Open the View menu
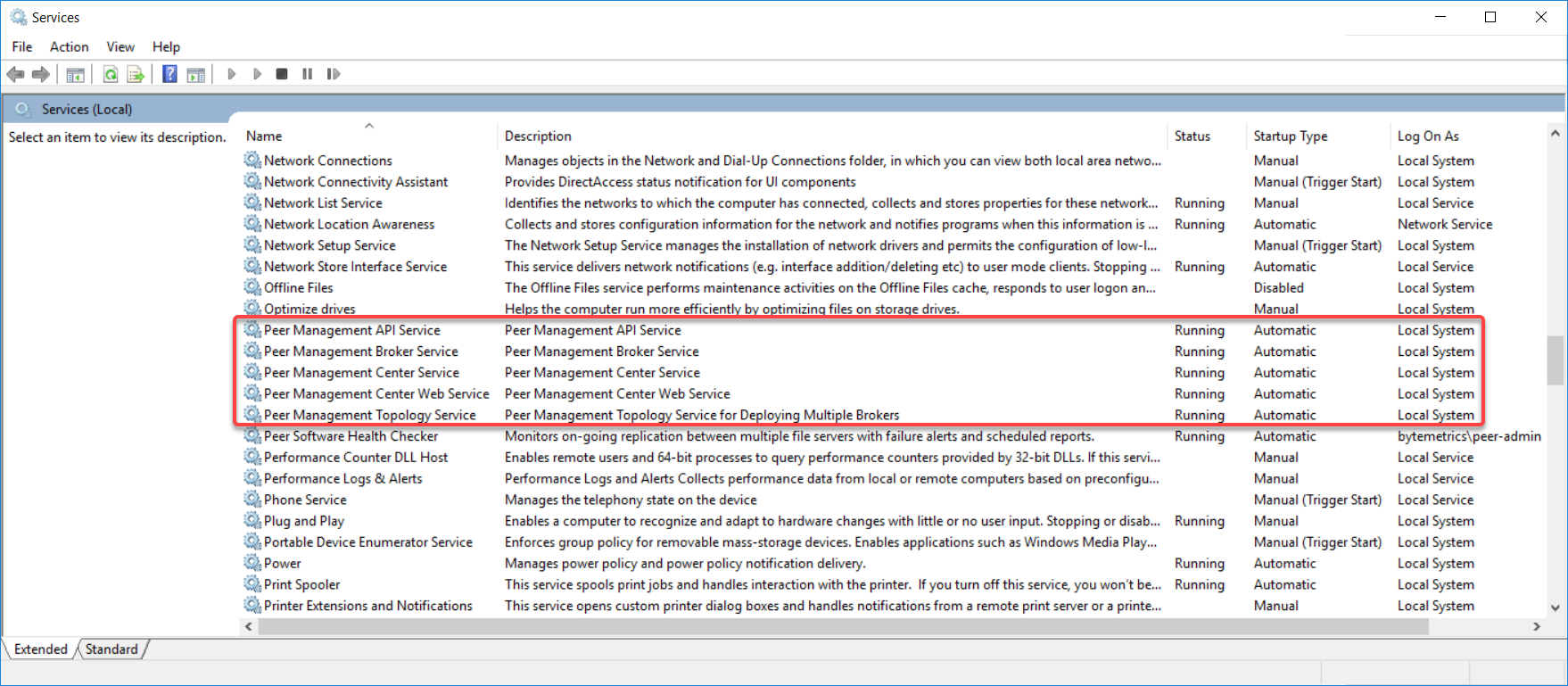The image size is (1568, 686). tap(120, 46)
